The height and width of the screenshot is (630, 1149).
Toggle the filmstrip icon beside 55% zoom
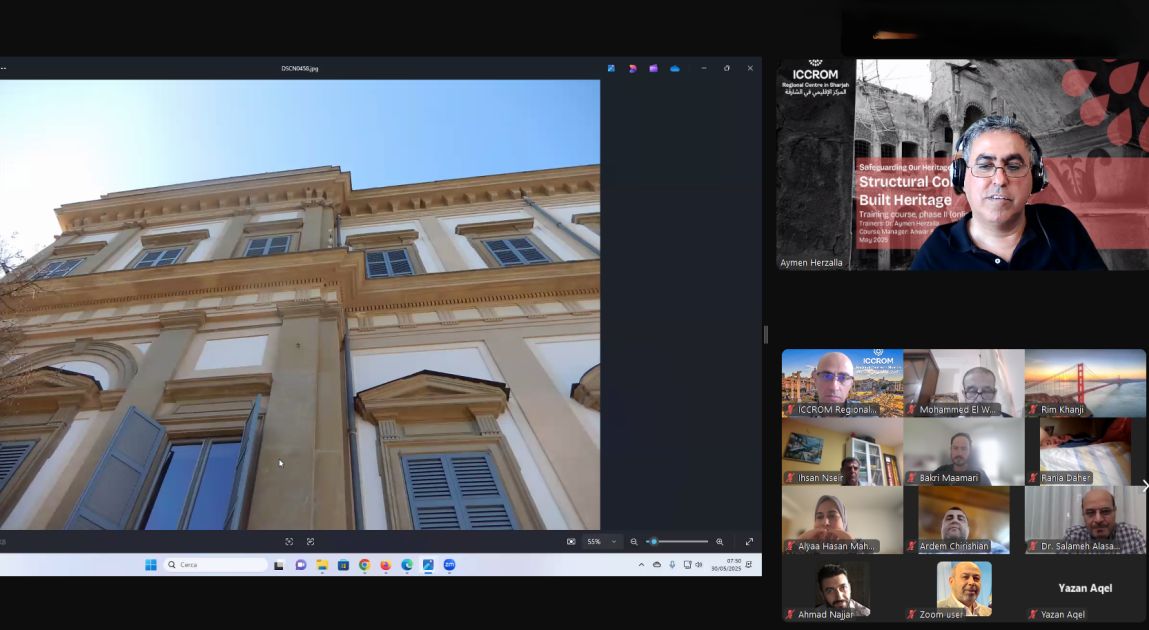click(x=571, y=541)
